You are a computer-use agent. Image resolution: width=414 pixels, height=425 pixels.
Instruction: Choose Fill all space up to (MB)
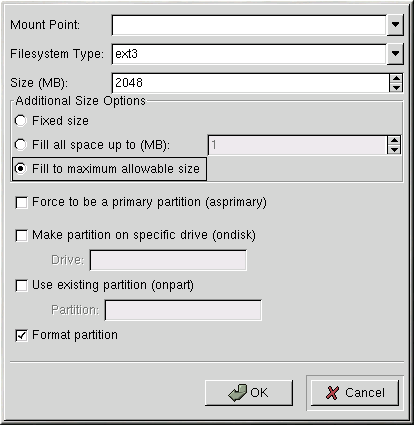click(20, 145)
